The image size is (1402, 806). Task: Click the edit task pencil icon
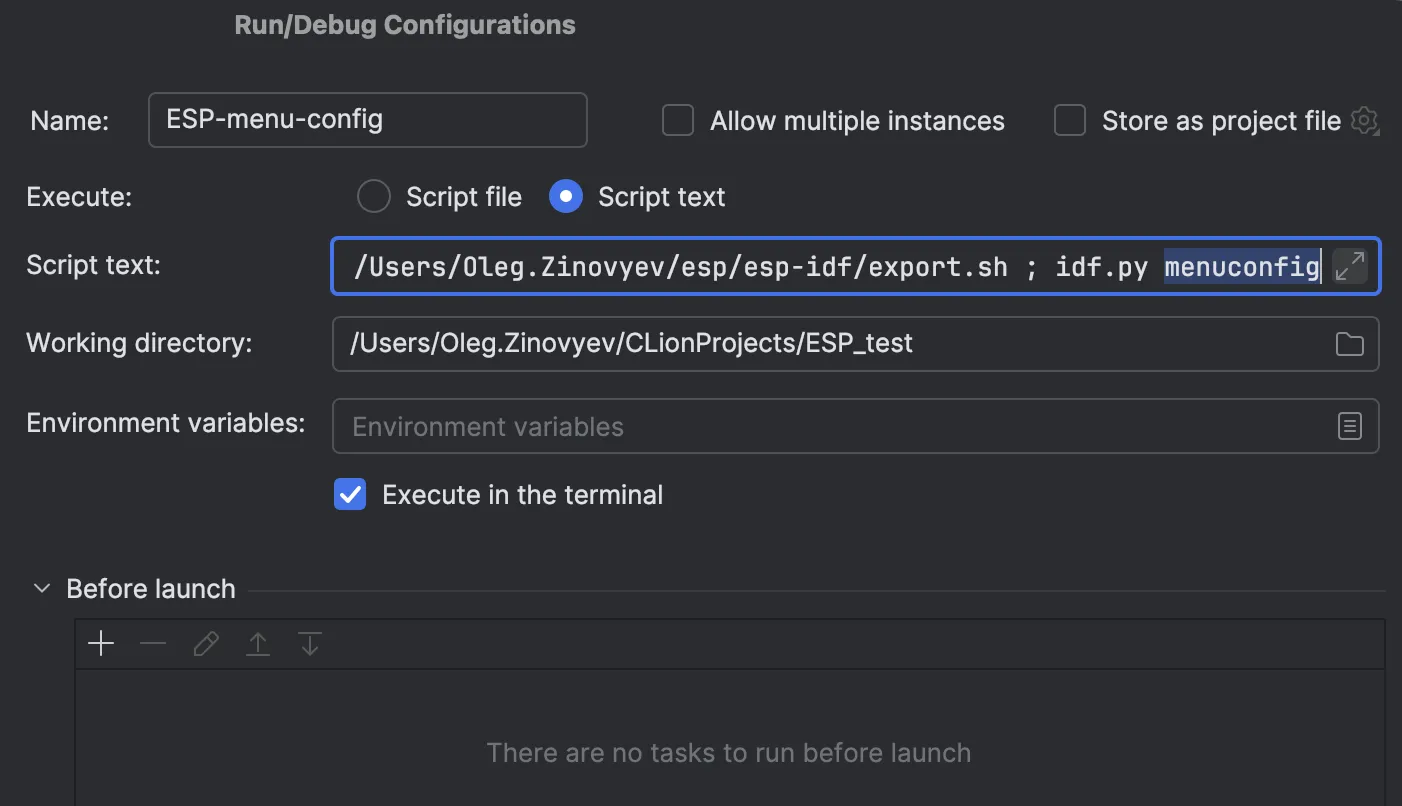[206, 644]
